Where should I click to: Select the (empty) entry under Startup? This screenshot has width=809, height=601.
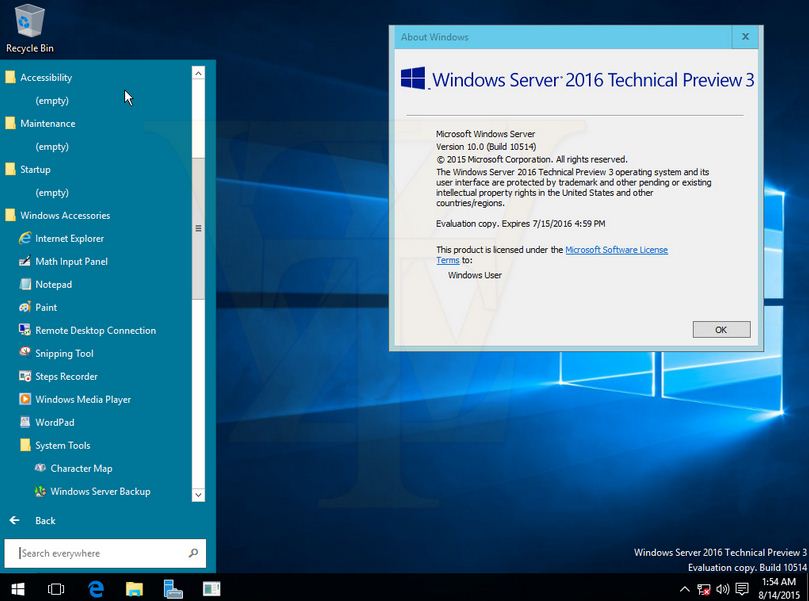click(52, 192)
